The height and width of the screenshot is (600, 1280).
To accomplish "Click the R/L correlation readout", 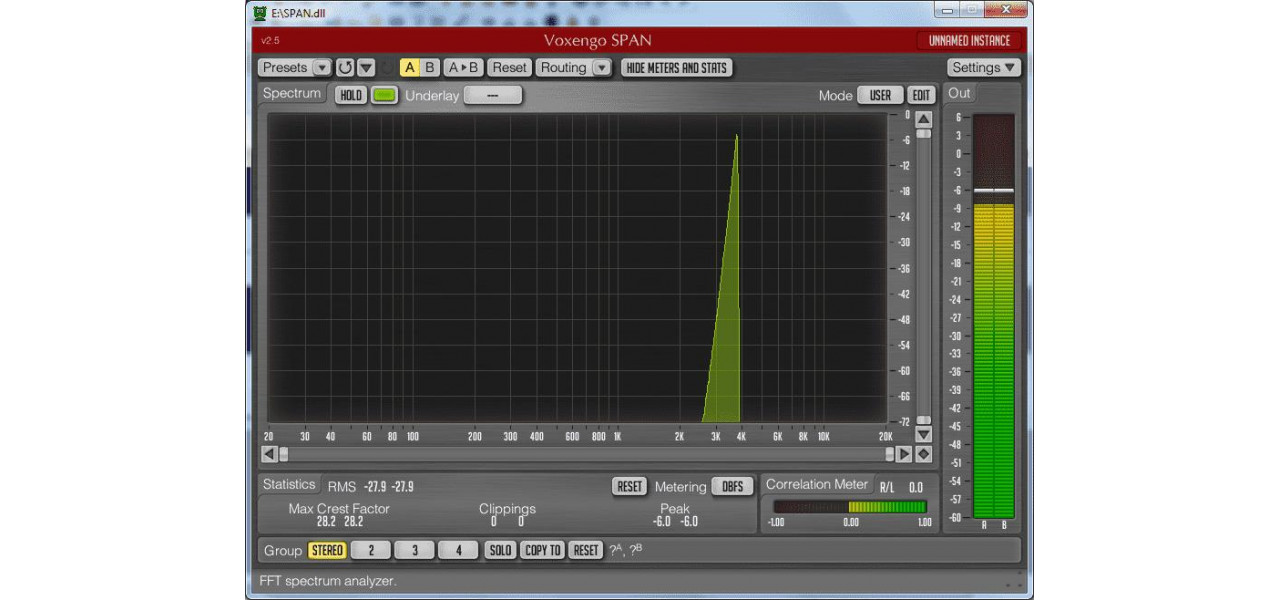I will point(900,487).
